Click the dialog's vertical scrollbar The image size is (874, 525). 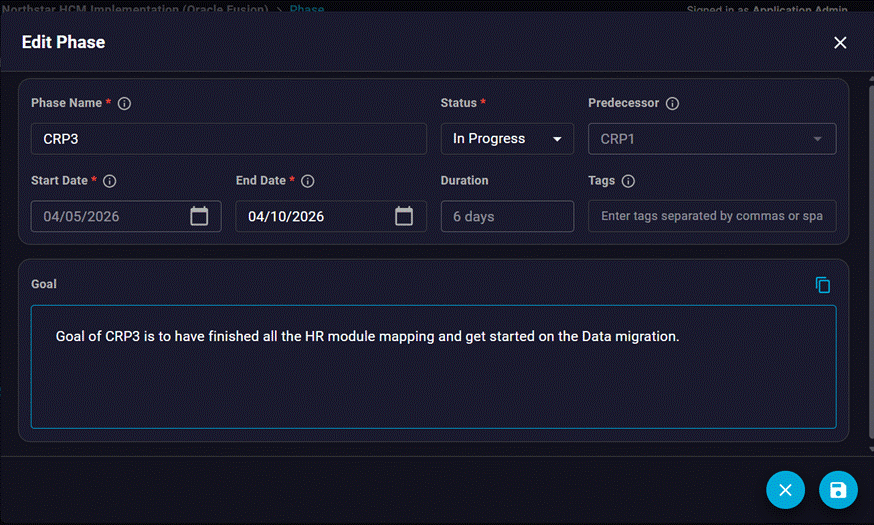point(871,262)
